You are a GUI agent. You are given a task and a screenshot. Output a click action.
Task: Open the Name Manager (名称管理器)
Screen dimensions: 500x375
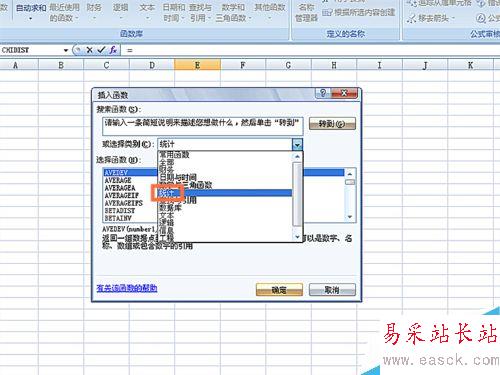point(306,12)
